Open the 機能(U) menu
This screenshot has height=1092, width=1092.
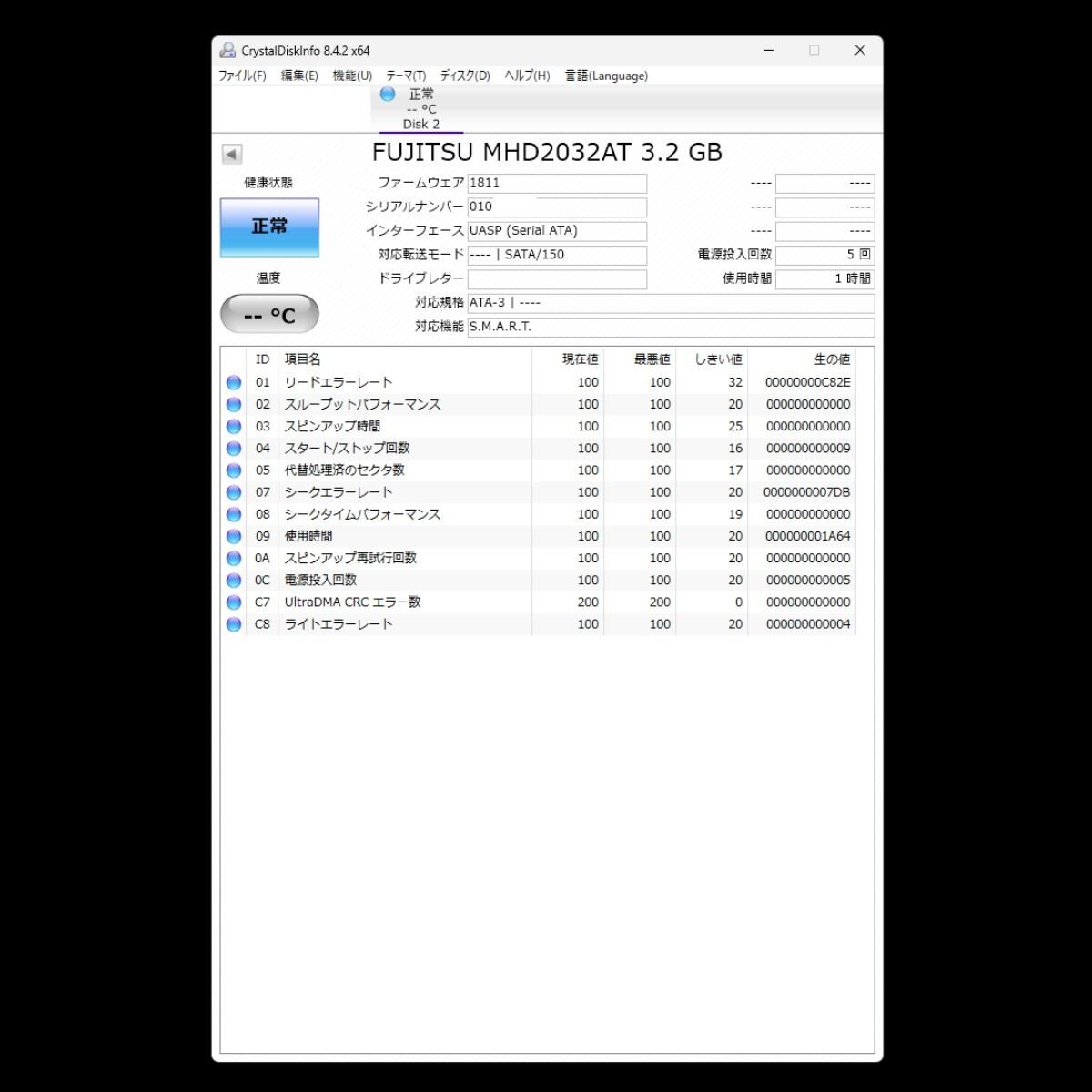(x=352, y=76)
